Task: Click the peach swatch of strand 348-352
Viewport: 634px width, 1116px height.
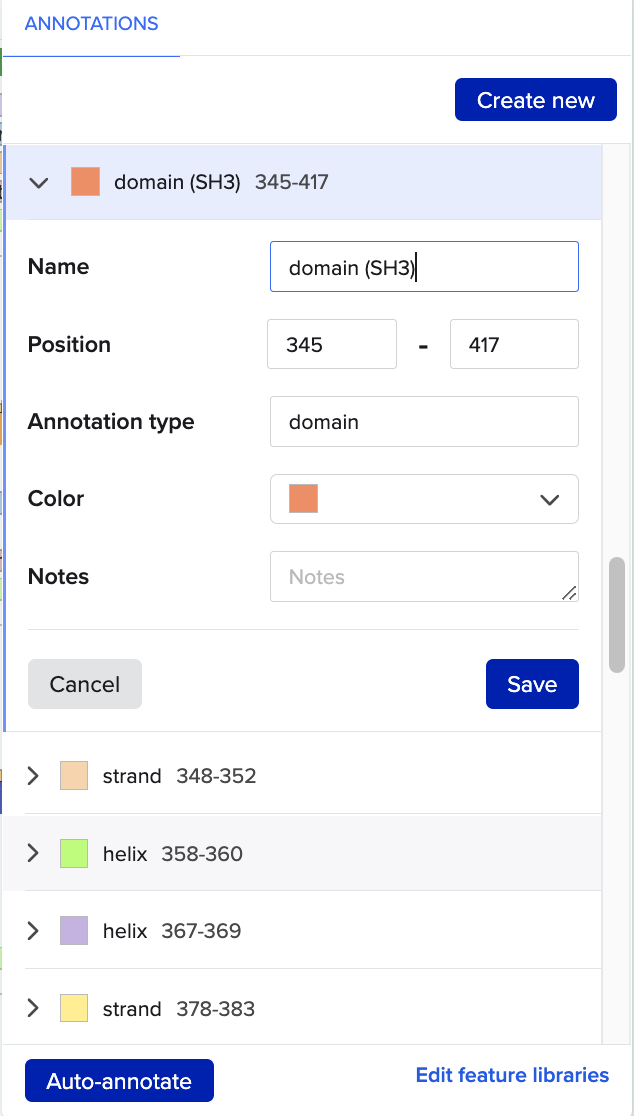Action: (74, 775)
